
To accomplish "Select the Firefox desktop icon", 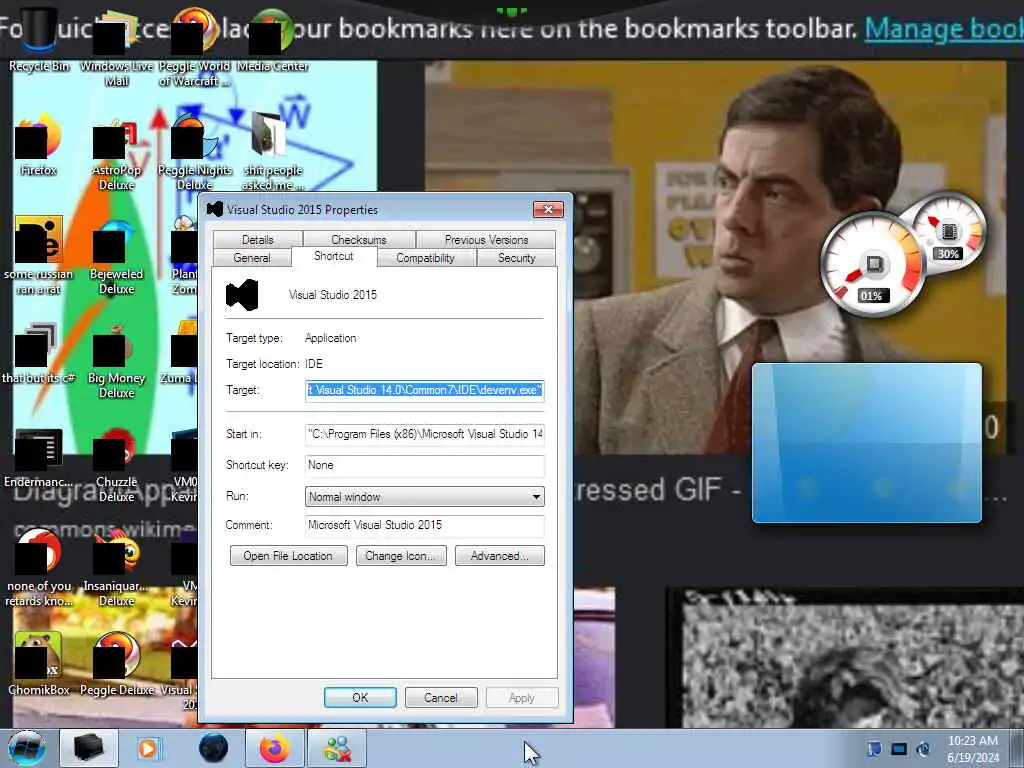I will [x=39, y=145].
